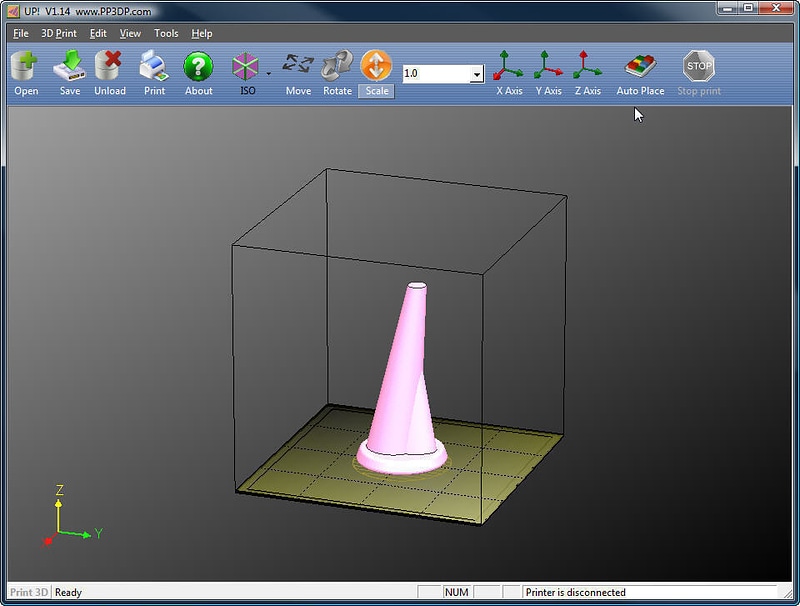Click the NUM indicator in status bar
The width and height of the screenshot is (800, 606).
pyautogui.click(x=457, y=592)
